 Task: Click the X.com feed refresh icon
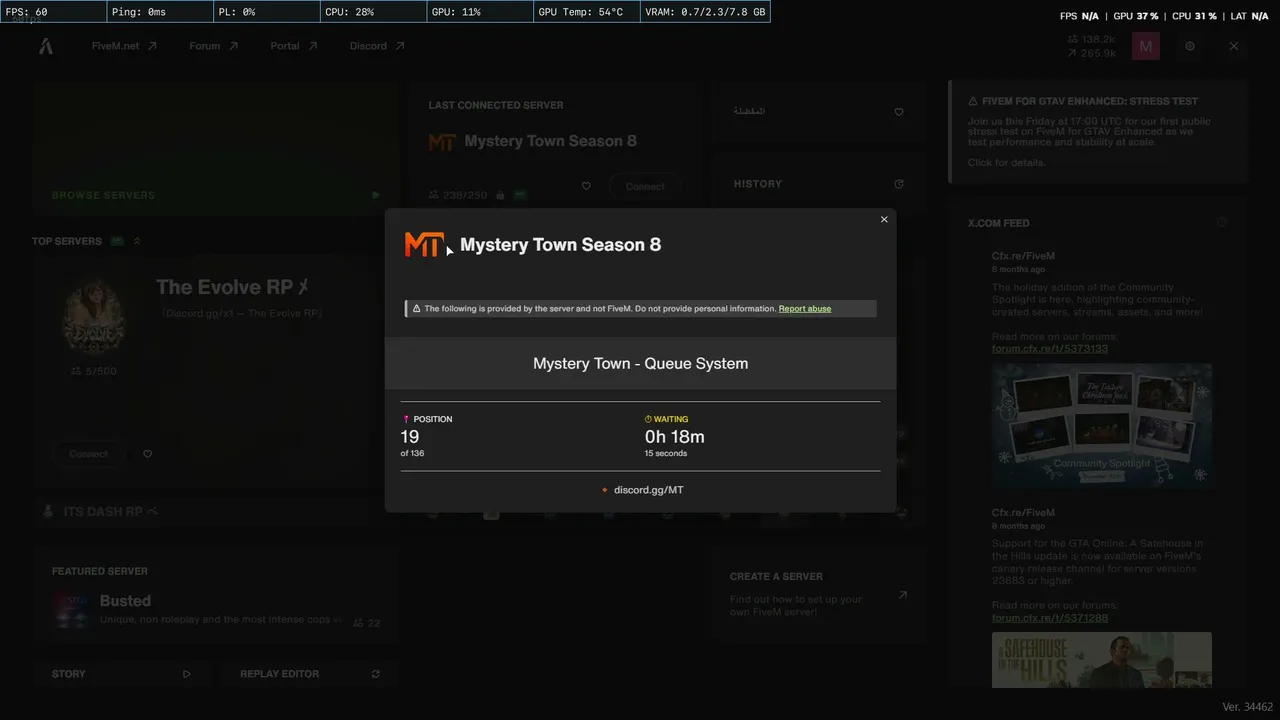click(x=1222, y=223)
